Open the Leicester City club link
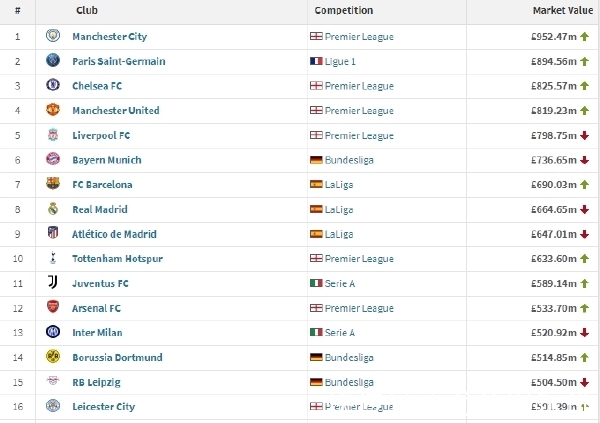This screenshot has height=423, width=600. pyautogui.click(x=104, y=407)
